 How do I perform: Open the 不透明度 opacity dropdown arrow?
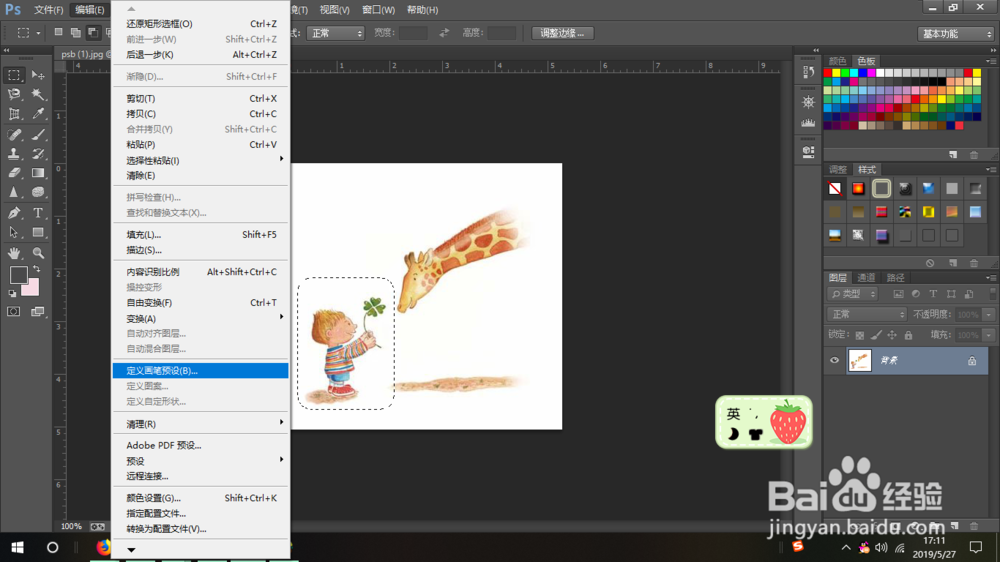point(989,314)
